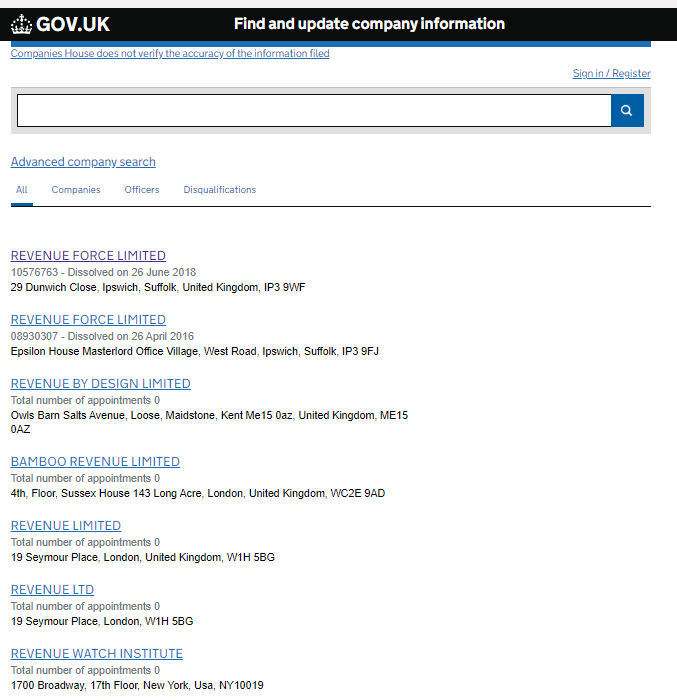Viewport: 677px width, 700px height.
Task: Open the Sign in / Register link
Action: [x=611, y=74]
